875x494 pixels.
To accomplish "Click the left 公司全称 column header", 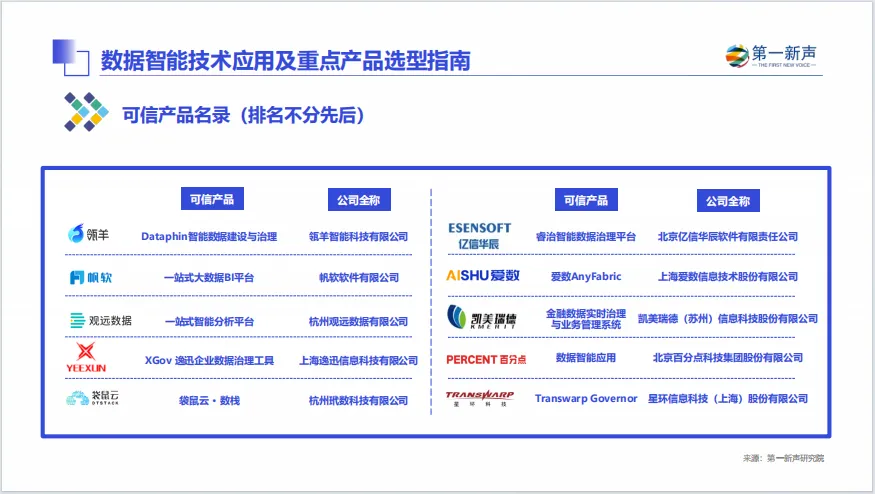I will (359, 200).
